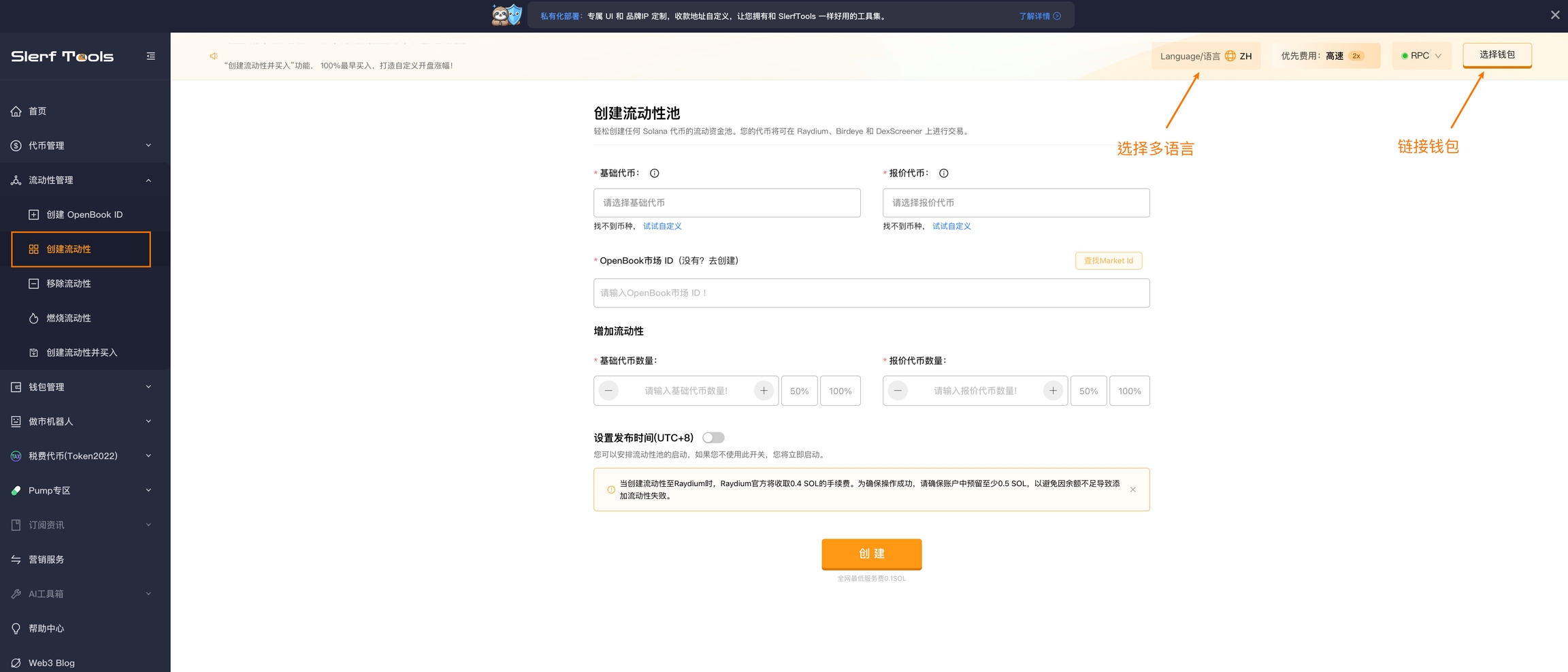Viewport: 1568px width, 672px height.
Task: Click the info icon beside 报价代币
Action: (x=943, y=173)
